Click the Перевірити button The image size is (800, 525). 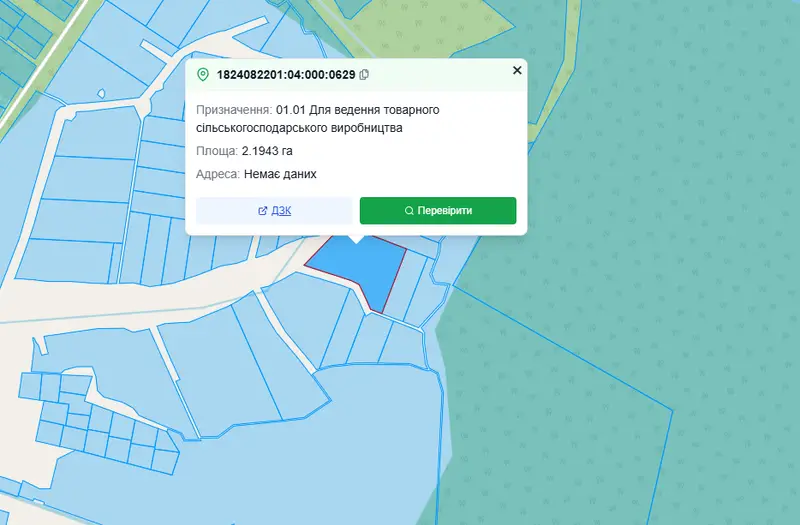tap(438, 211)
